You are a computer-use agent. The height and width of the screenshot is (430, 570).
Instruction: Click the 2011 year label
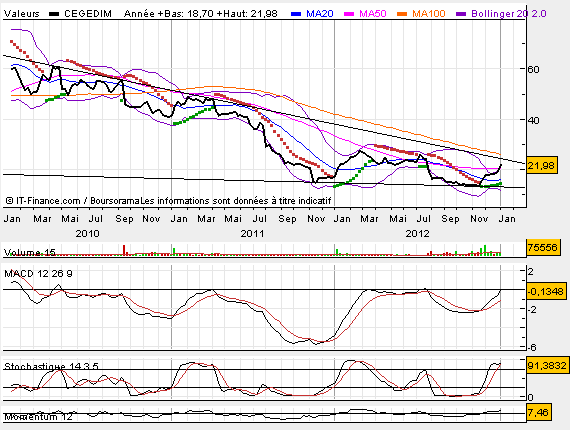252,233
